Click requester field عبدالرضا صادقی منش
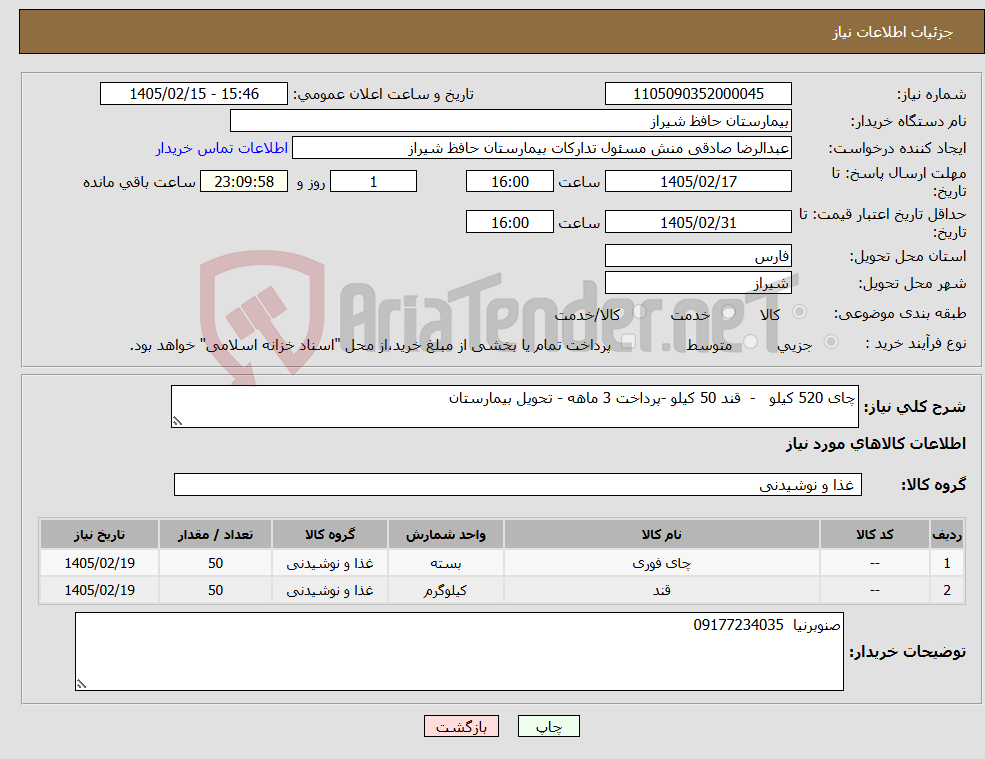 541,148
